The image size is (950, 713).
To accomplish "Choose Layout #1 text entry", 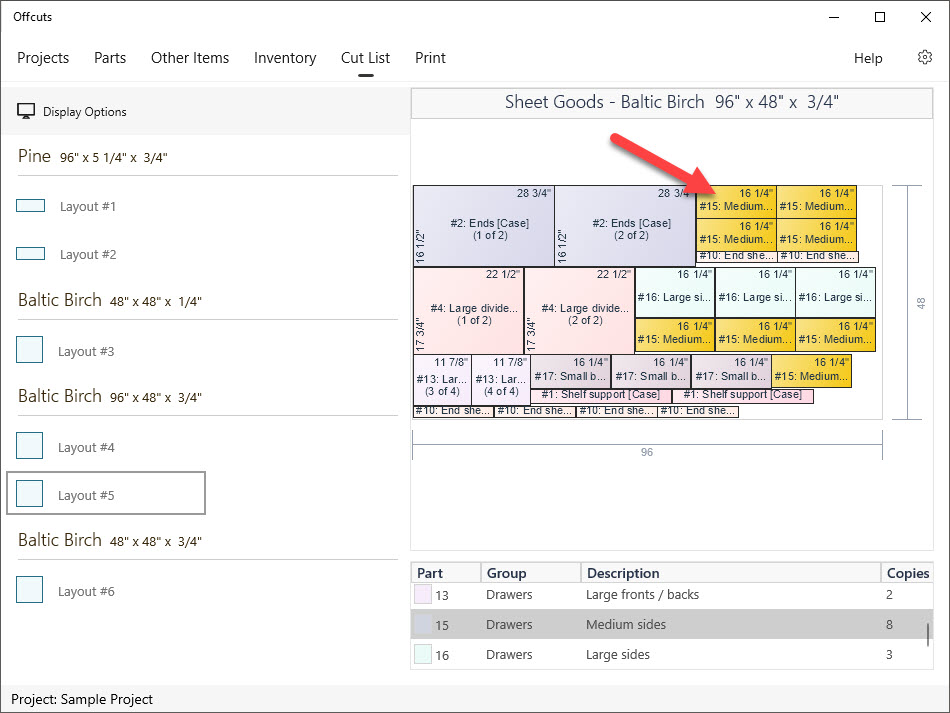I will click(x=88, y=207).
